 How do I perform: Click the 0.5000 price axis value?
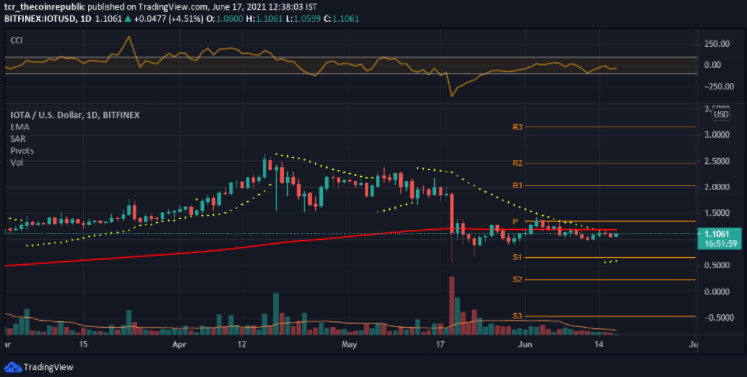(x=717, y=265)
